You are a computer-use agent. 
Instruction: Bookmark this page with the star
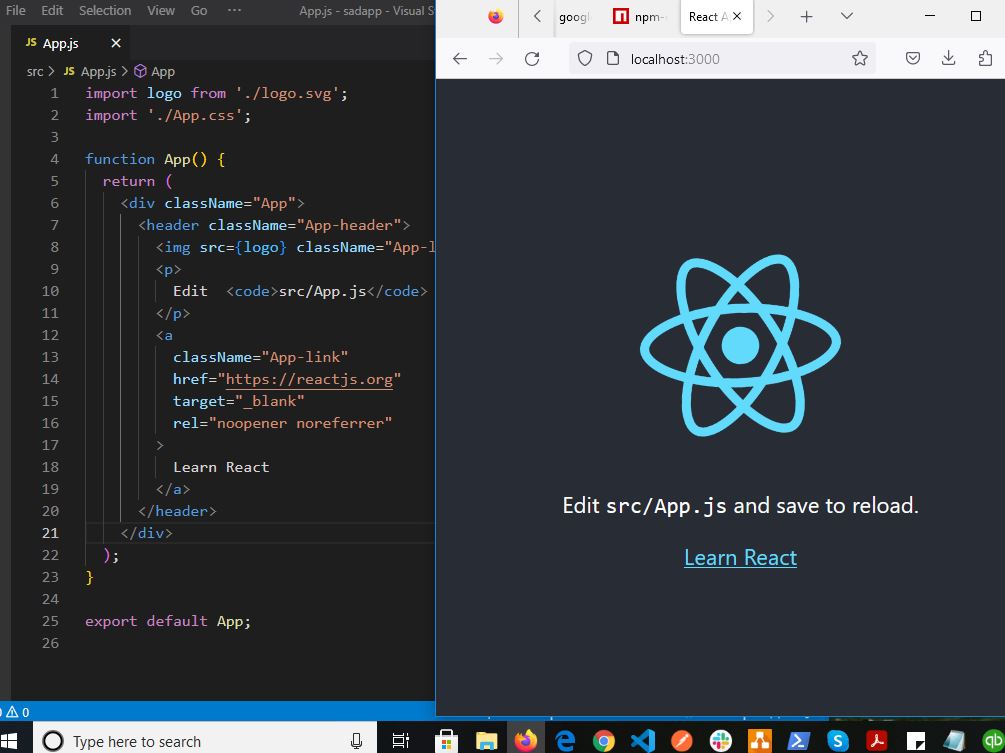[860, 59]
